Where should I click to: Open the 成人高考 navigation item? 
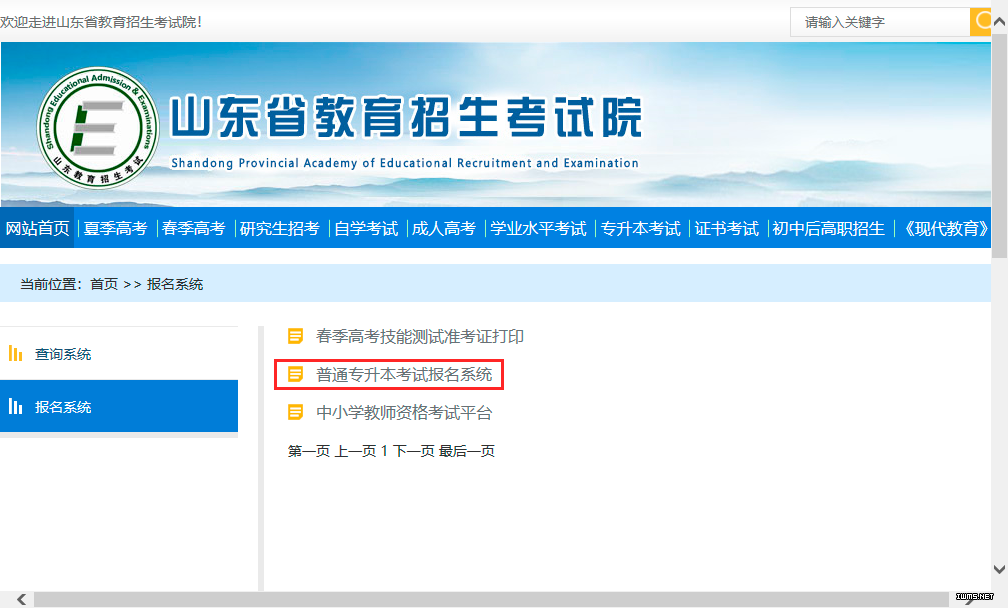[x=444, y=228]
